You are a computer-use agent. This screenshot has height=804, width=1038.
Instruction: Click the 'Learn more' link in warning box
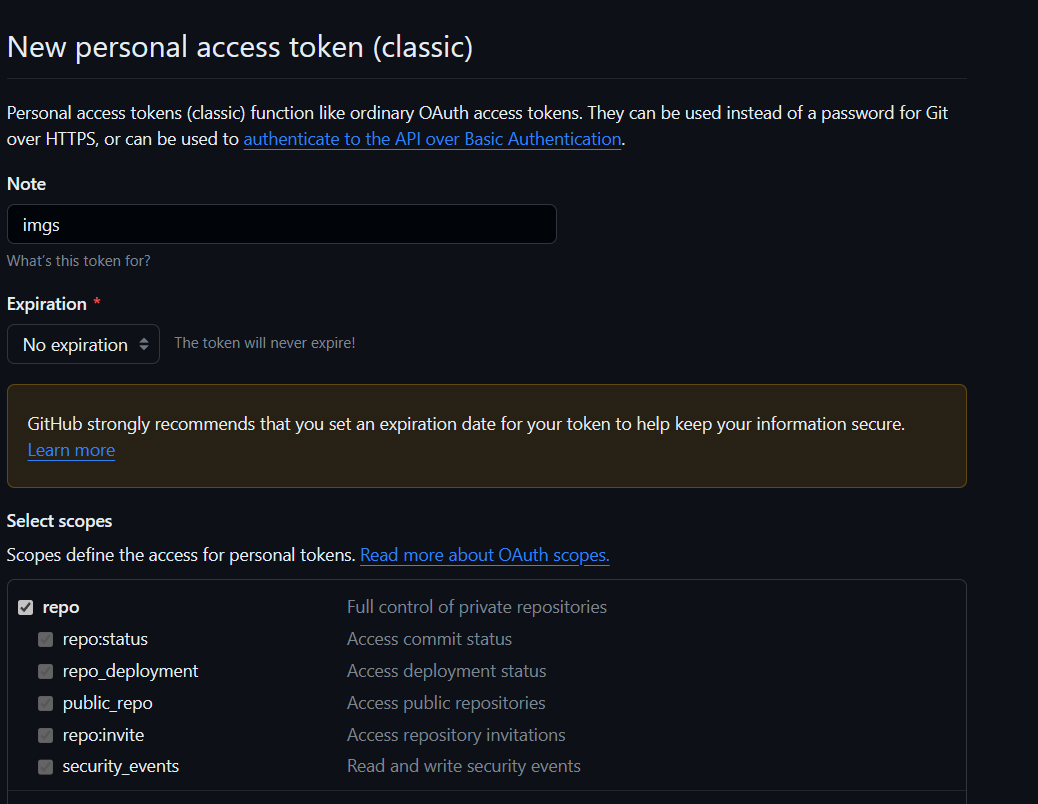click(71, 450)
